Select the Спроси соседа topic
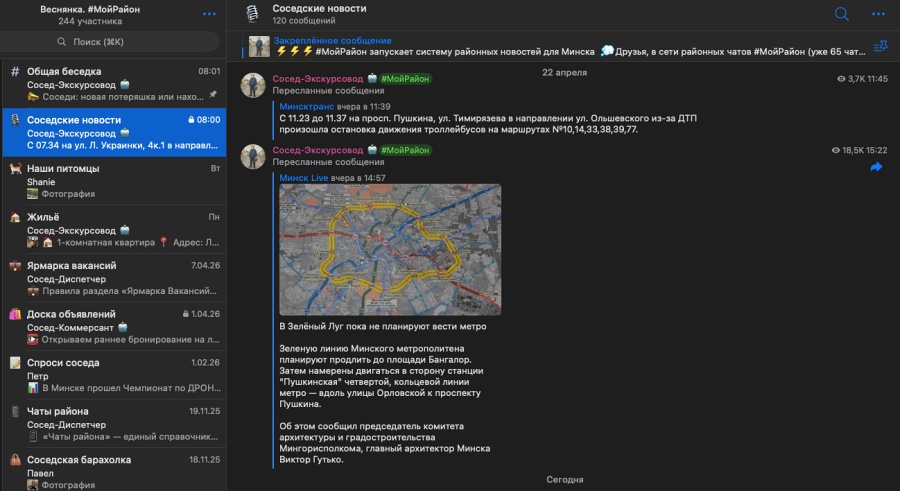 112,375
